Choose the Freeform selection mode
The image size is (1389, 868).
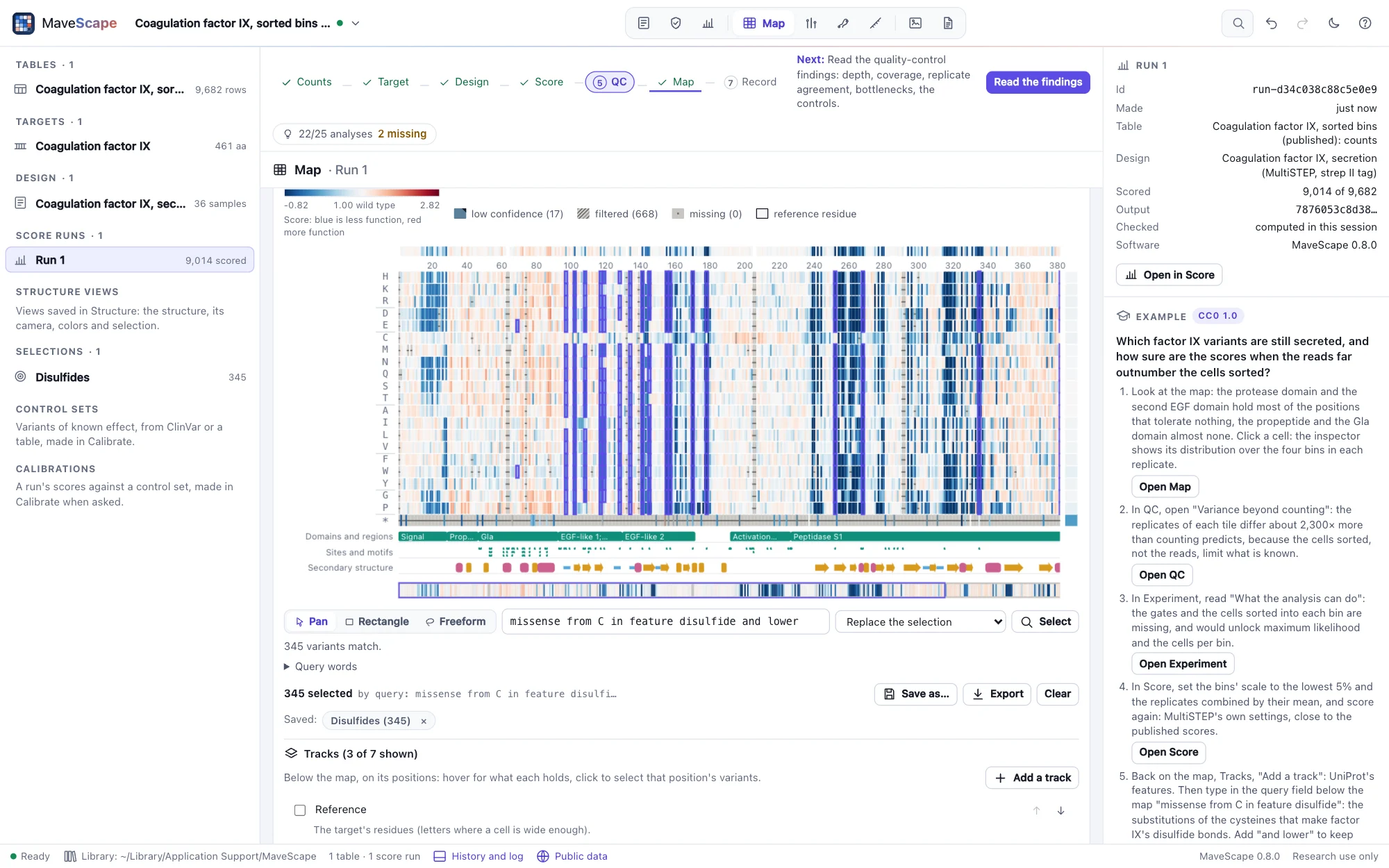[x=456, y=621]
